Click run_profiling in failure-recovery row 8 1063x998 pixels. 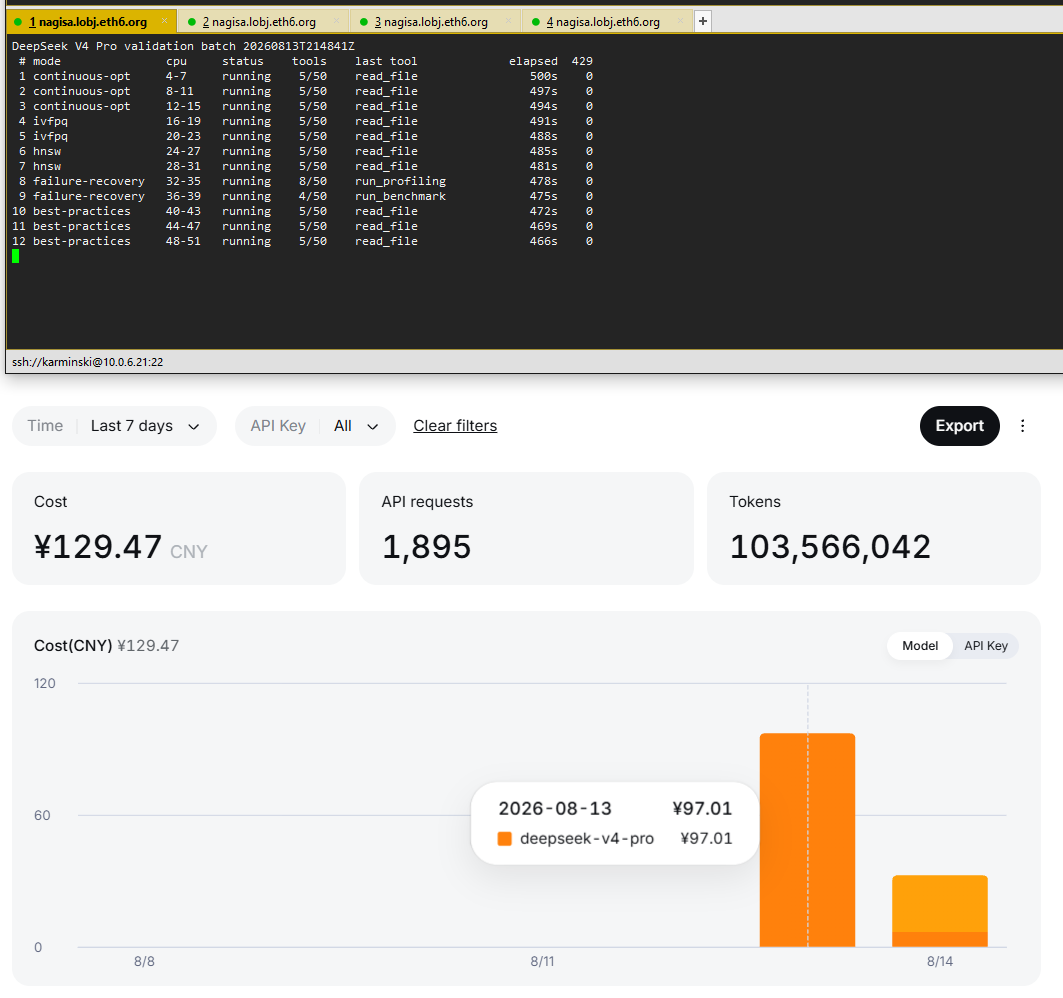[400, 181]
